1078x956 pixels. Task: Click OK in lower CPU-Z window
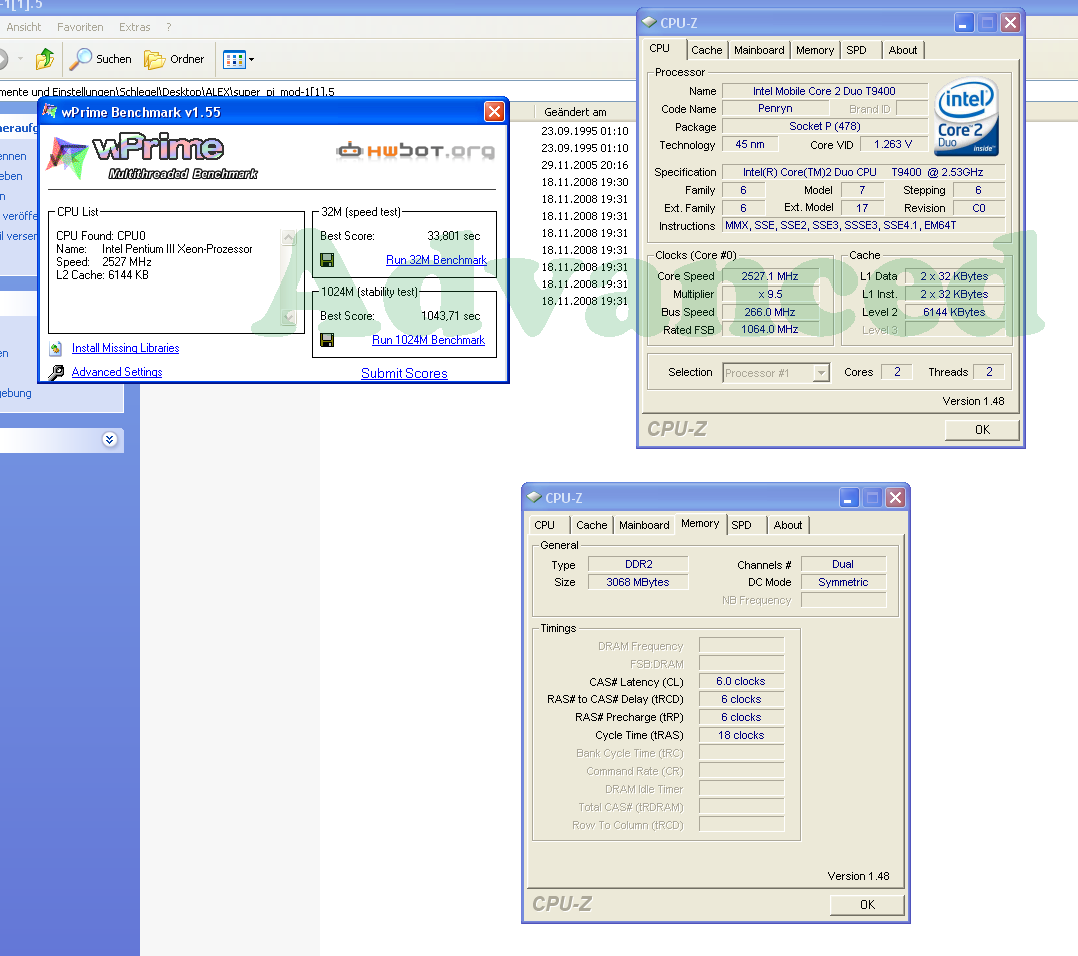pyautogui.click(x=867, y=904)
